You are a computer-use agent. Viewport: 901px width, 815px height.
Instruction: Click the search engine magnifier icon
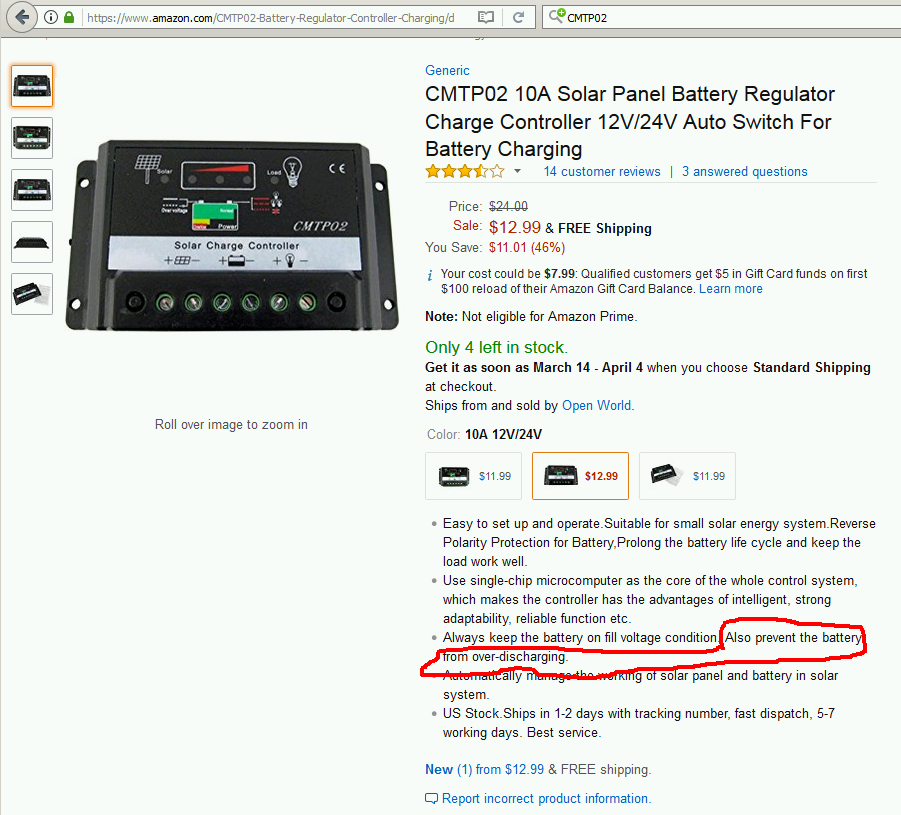556,16
